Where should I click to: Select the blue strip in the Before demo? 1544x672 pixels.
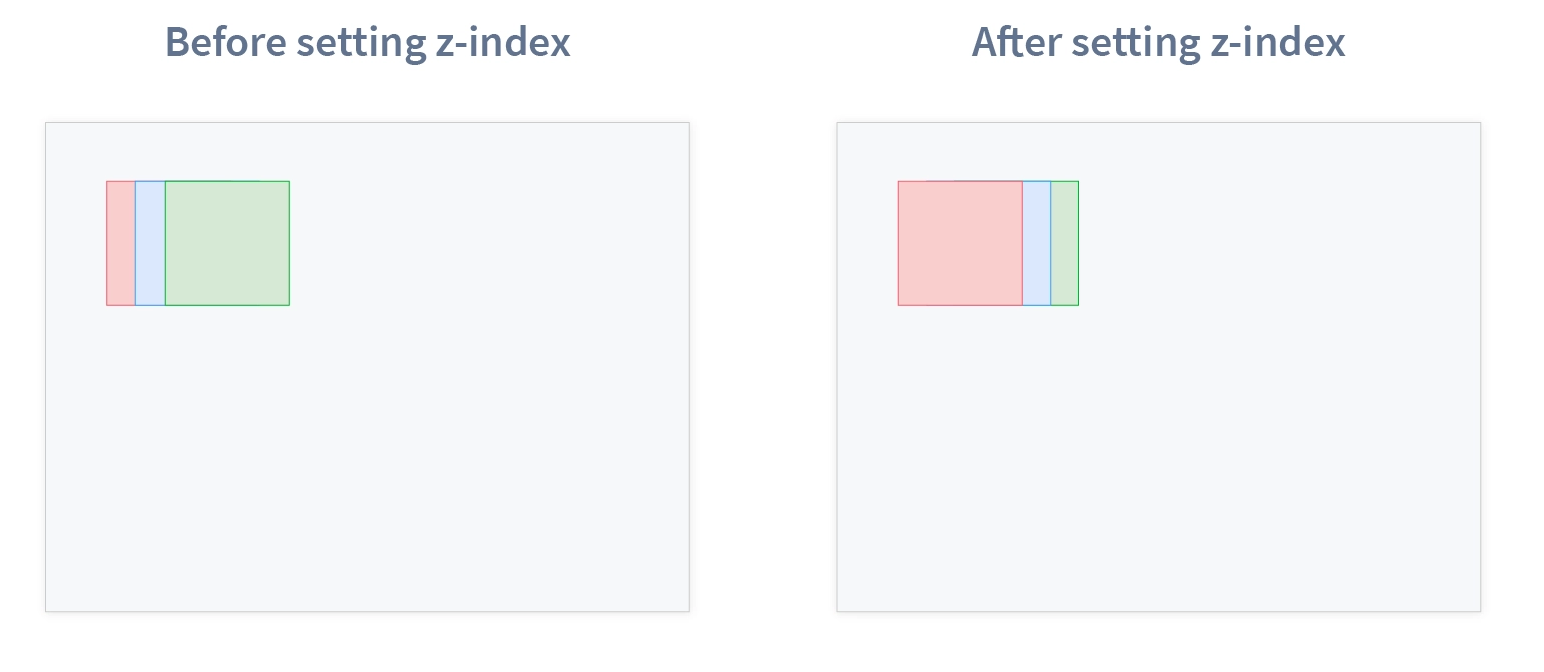pyautogui.click(x=150, y=243)
